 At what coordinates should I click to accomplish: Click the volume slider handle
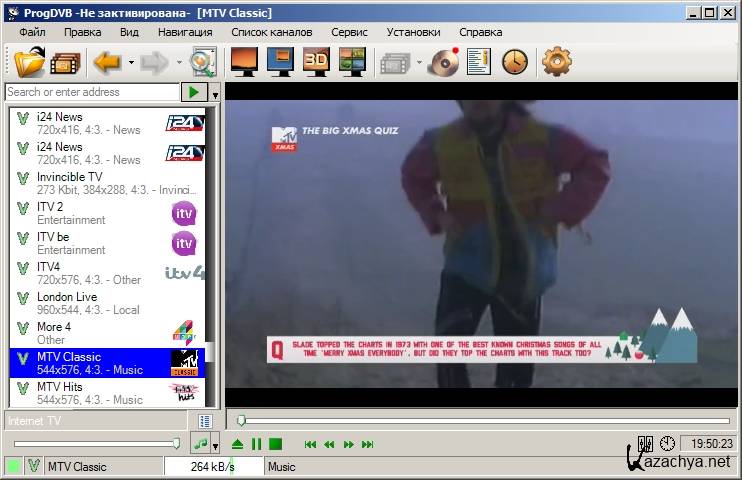[177, 443]
